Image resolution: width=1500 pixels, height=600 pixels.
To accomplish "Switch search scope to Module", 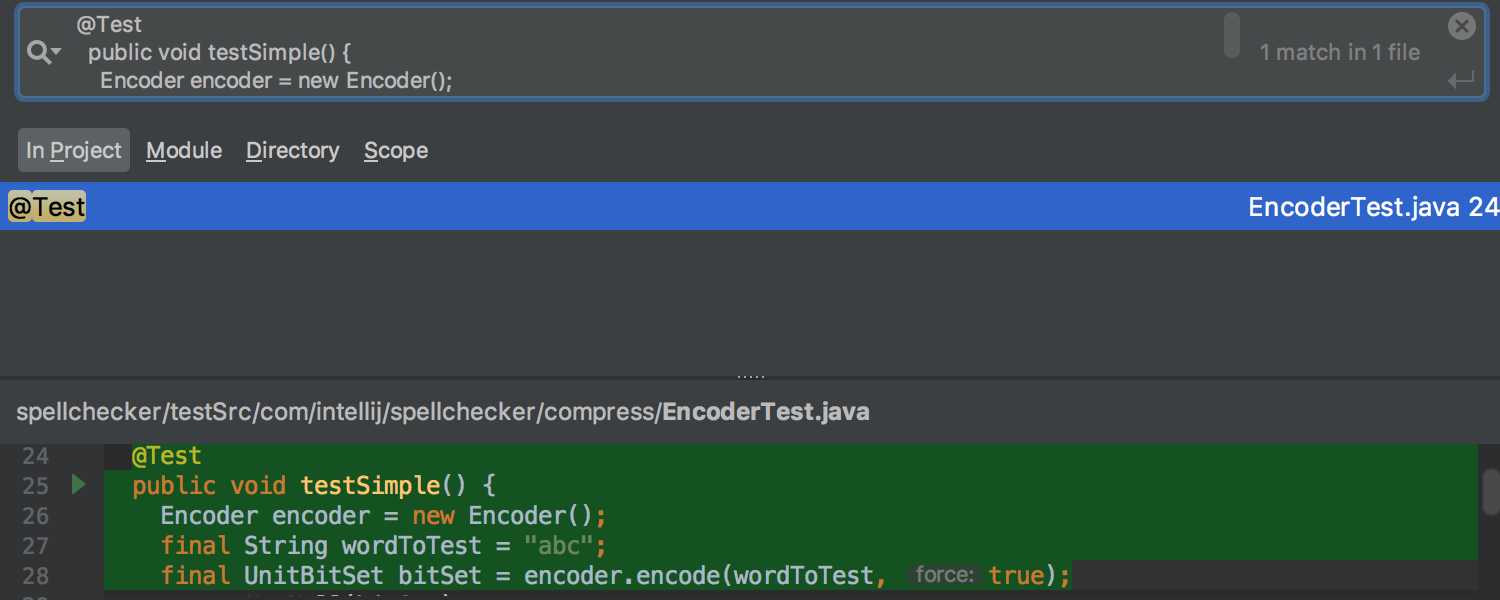I will (x=184, y=150).
